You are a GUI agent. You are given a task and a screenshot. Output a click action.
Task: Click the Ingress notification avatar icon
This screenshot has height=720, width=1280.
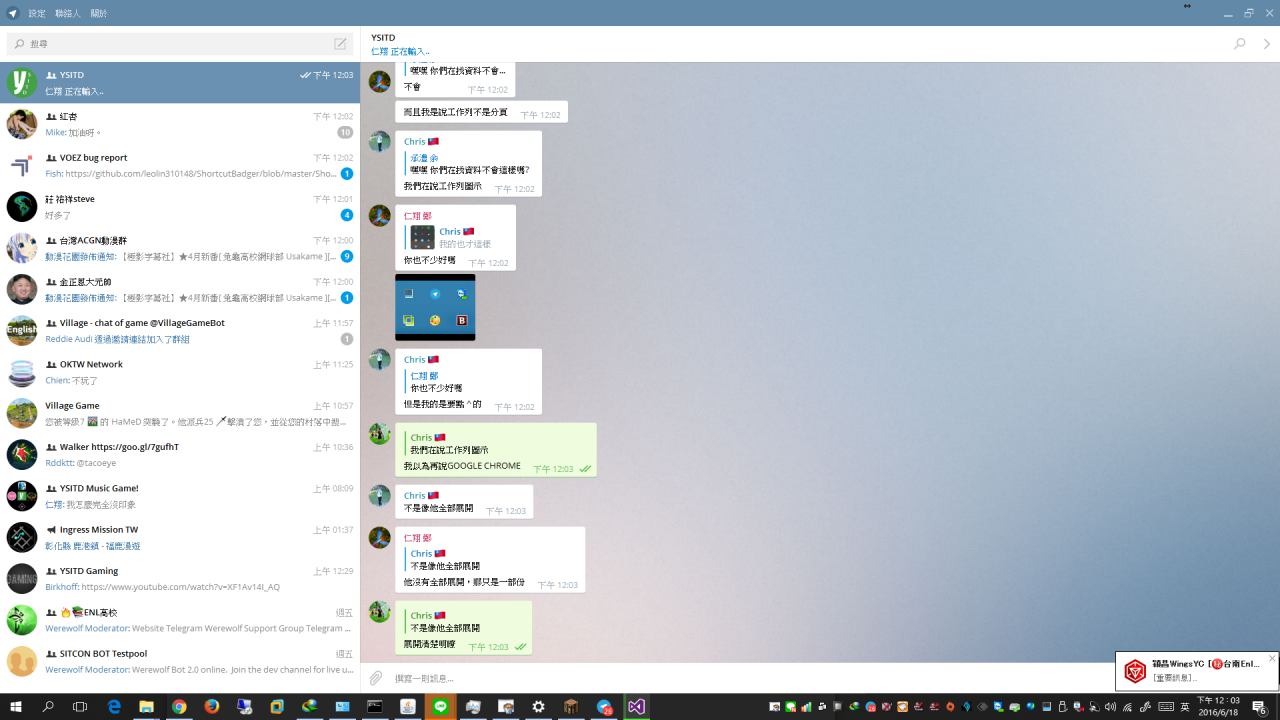(1135, 671)
